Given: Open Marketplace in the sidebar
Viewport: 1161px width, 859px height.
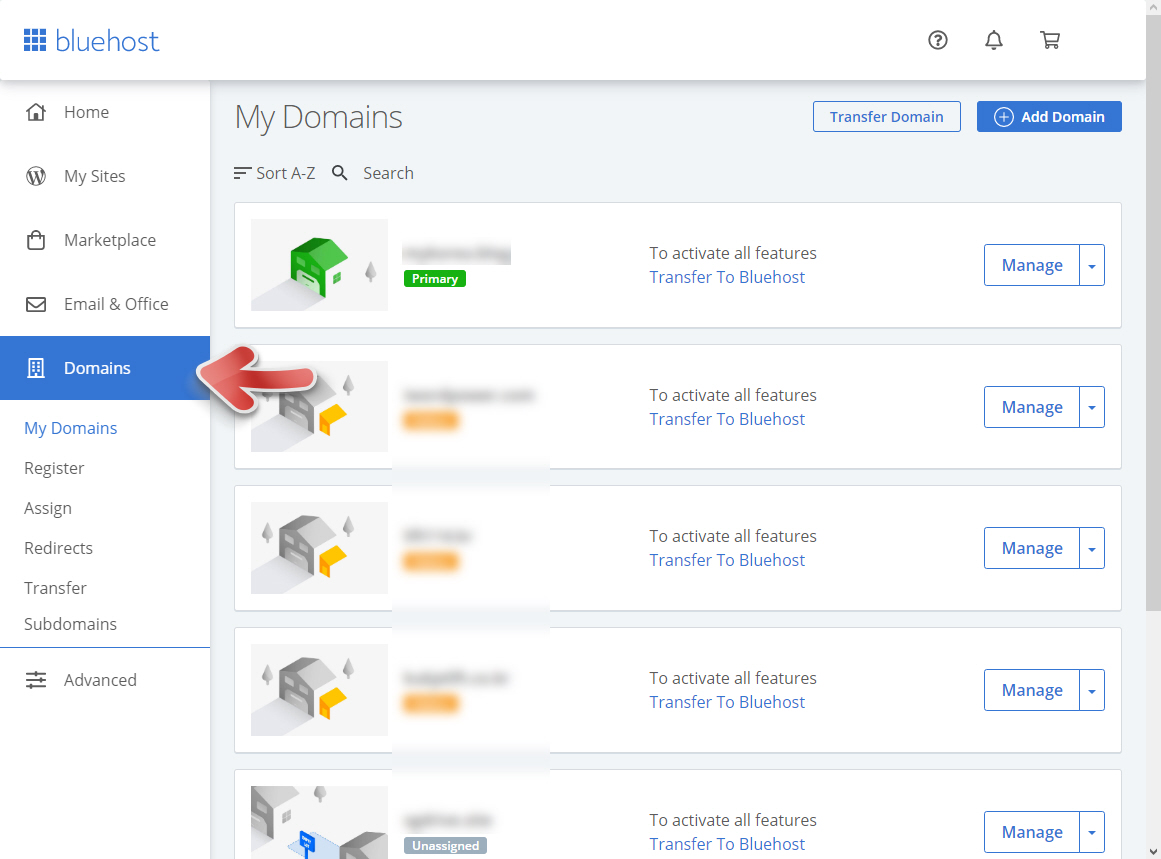Looking at the screenshot, I should (x=105, y=240).
